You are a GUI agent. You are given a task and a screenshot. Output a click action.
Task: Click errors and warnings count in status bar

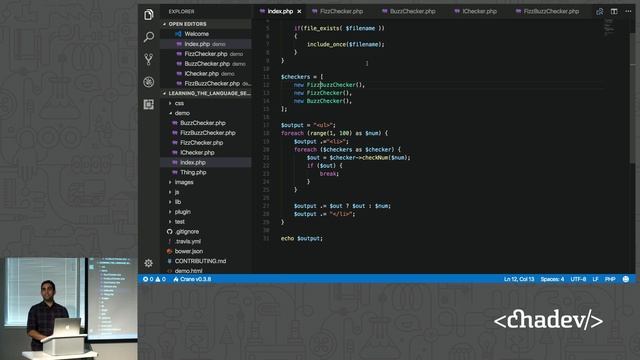coord(154,279)
